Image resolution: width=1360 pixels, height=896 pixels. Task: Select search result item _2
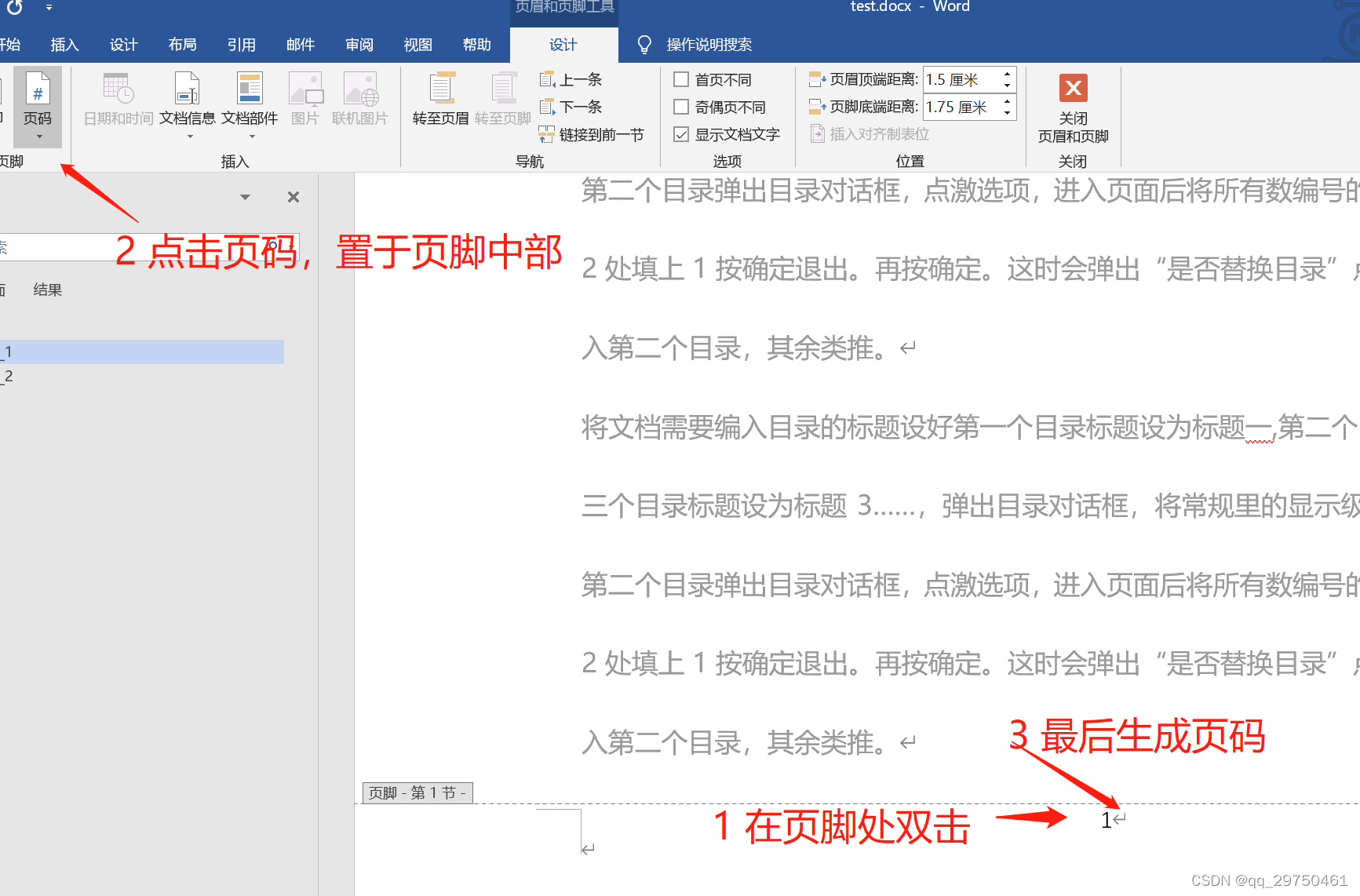coord(141,376)
